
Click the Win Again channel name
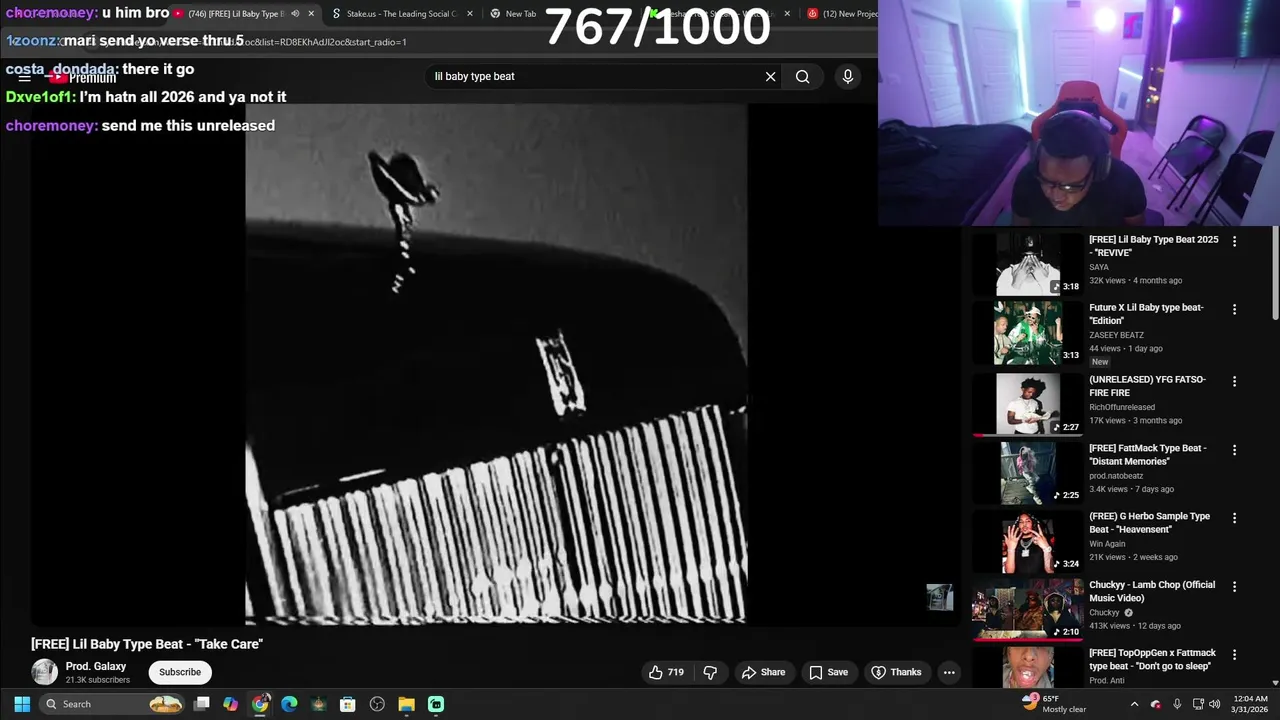[1109, 544]
